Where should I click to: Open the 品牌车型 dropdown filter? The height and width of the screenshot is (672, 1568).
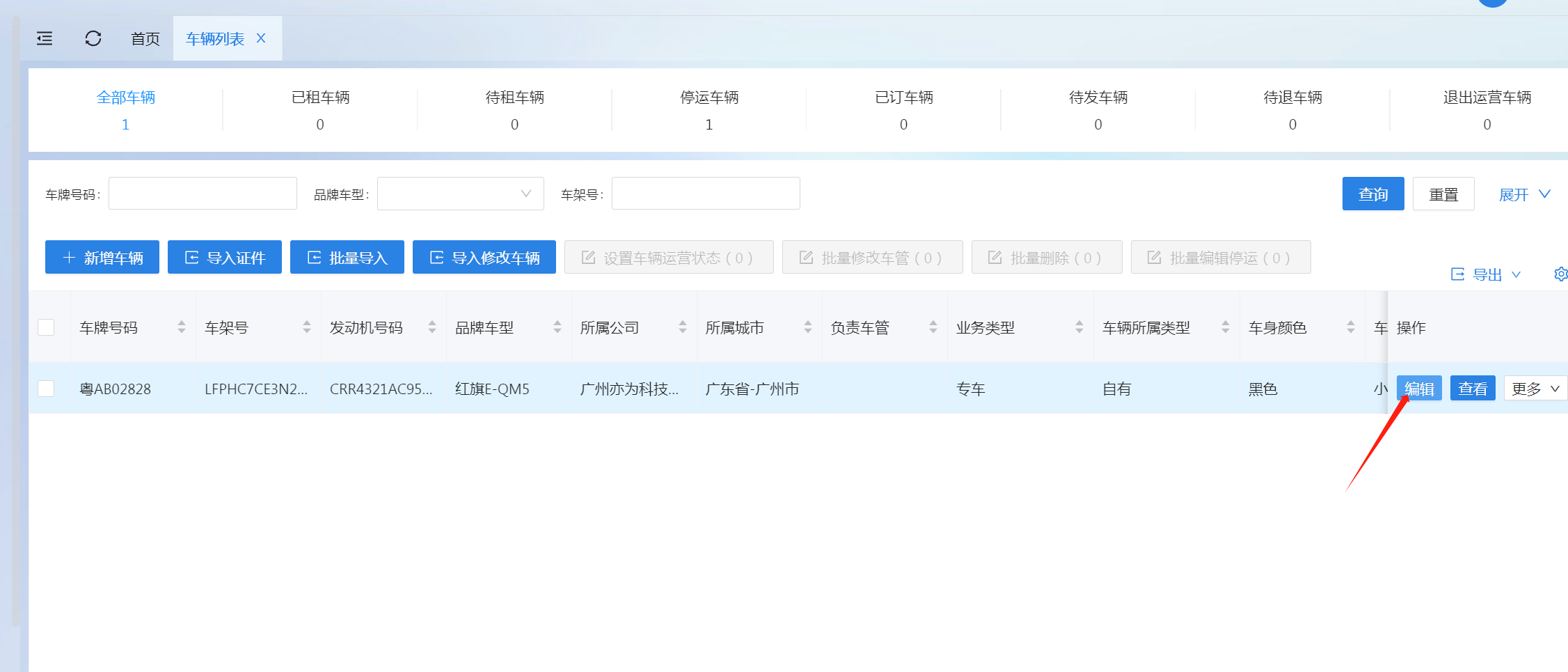(460, 194)
